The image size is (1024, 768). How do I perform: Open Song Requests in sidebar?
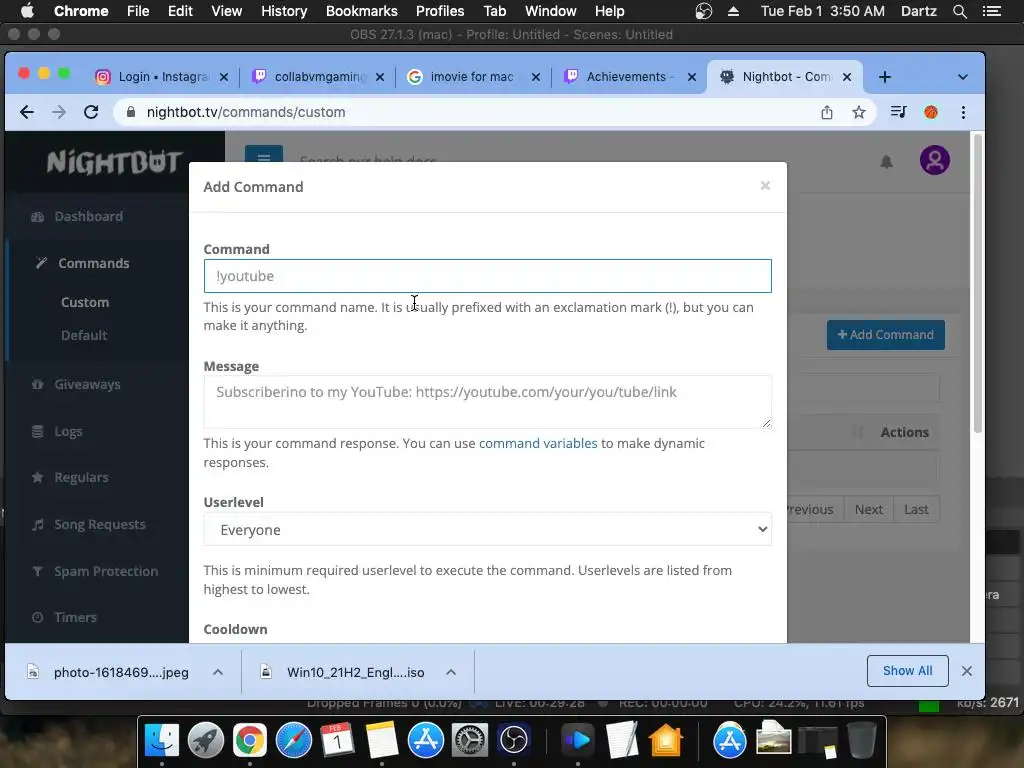click(99, 524)
